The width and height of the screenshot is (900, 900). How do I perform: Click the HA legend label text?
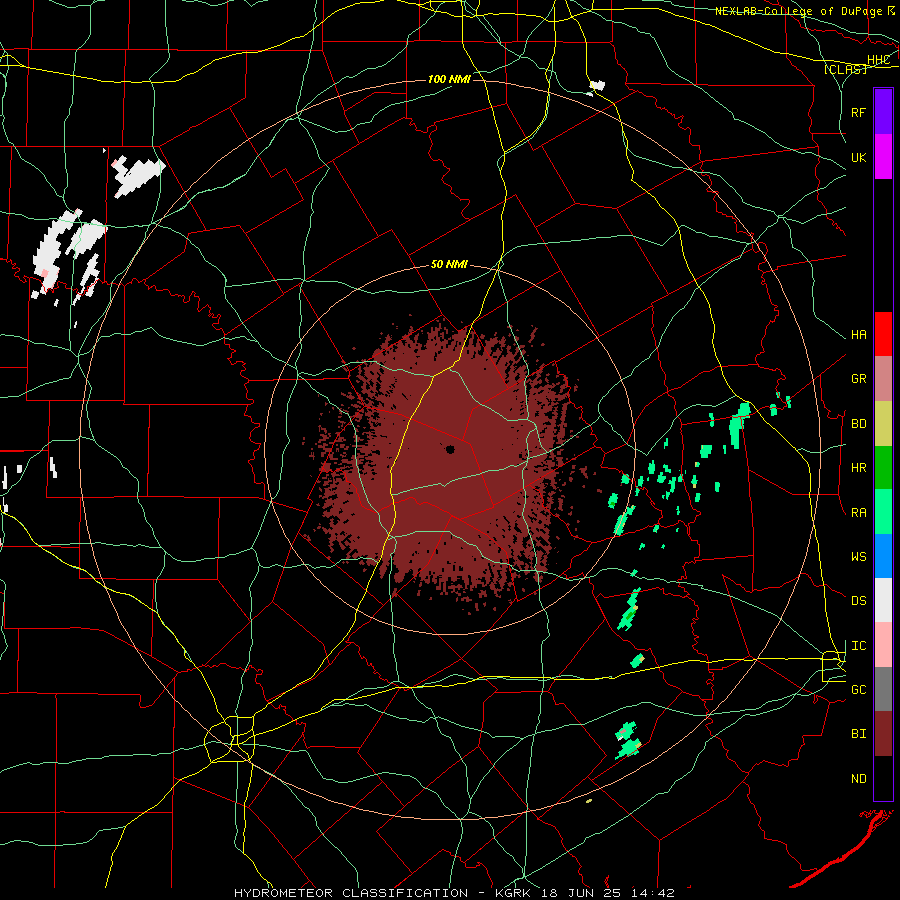point(858,335)
